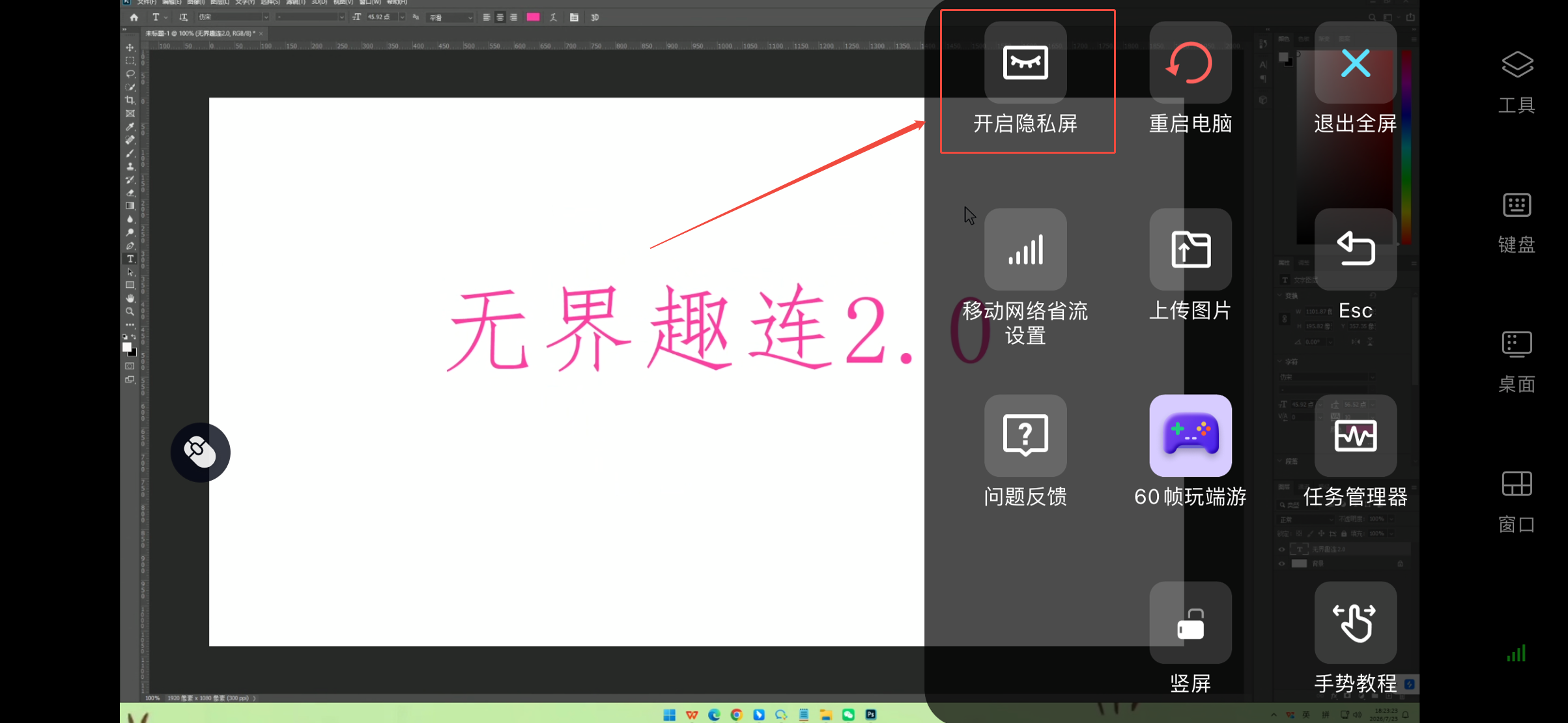The image size is (1568, 723).
Task: Open the 桌面 (Desktop) sidebar tab
Action: pos(1517,361)
